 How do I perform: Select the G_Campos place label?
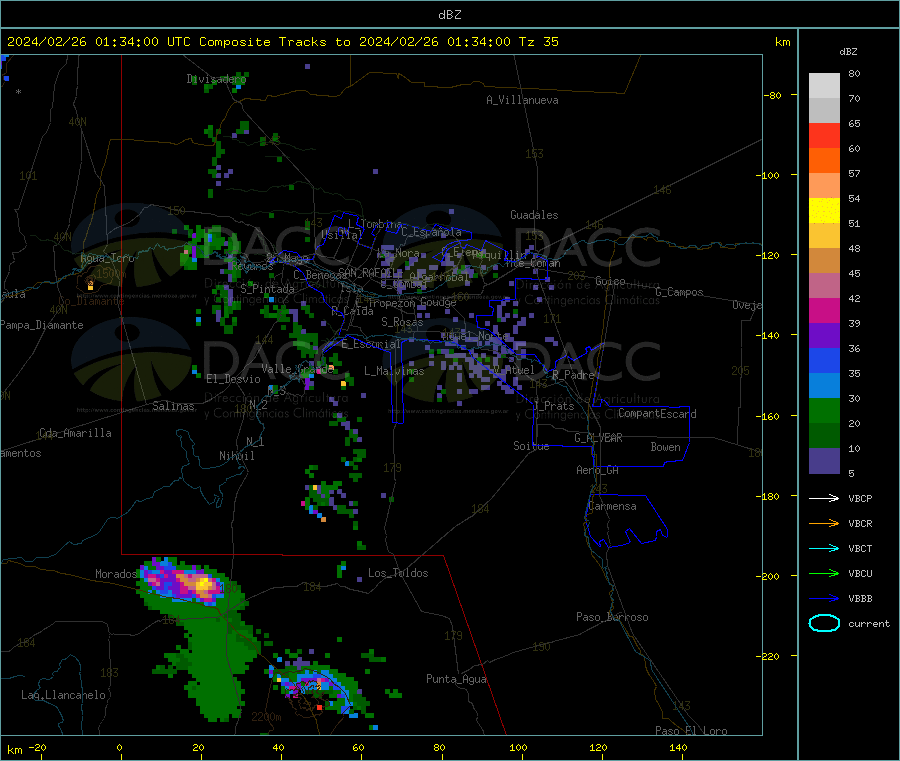click(x=679, y=292)
